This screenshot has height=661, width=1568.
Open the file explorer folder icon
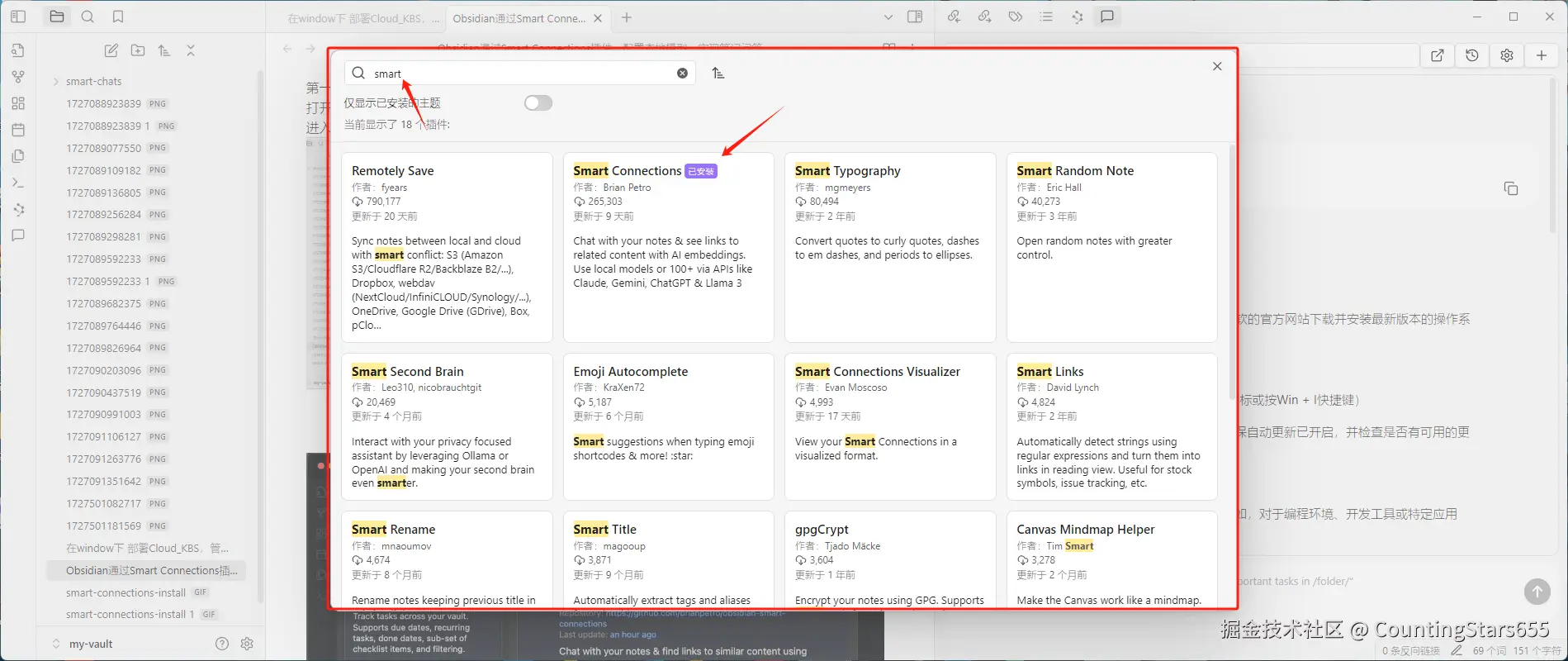click(57, 17)
